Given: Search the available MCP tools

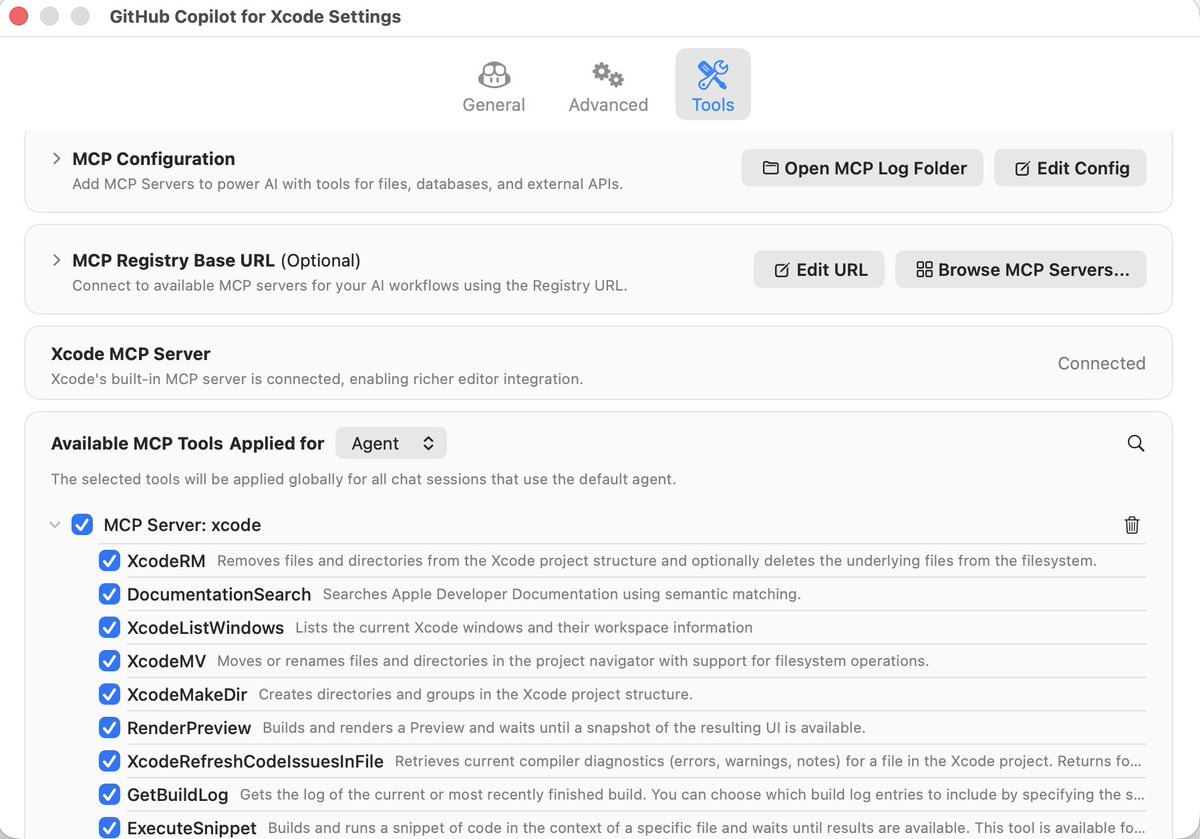Looking at the screenshot, I should (x=1135, y=443).
